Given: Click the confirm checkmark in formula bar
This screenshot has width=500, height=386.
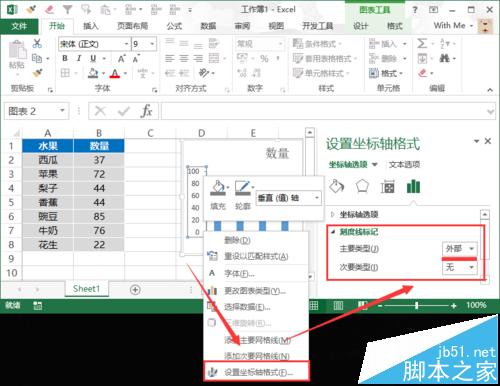Looking at the screenshot, I should click(x=124, y=111).
